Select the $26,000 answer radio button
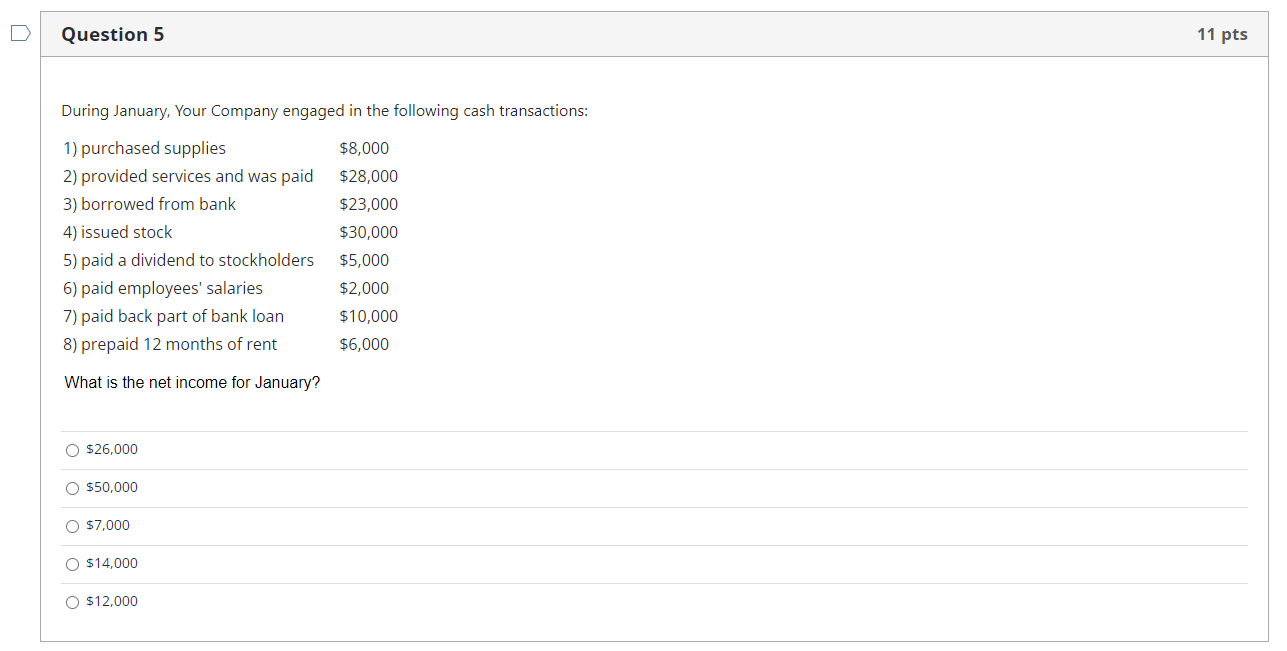This screenshot has width=1287, height=651. 72,450
